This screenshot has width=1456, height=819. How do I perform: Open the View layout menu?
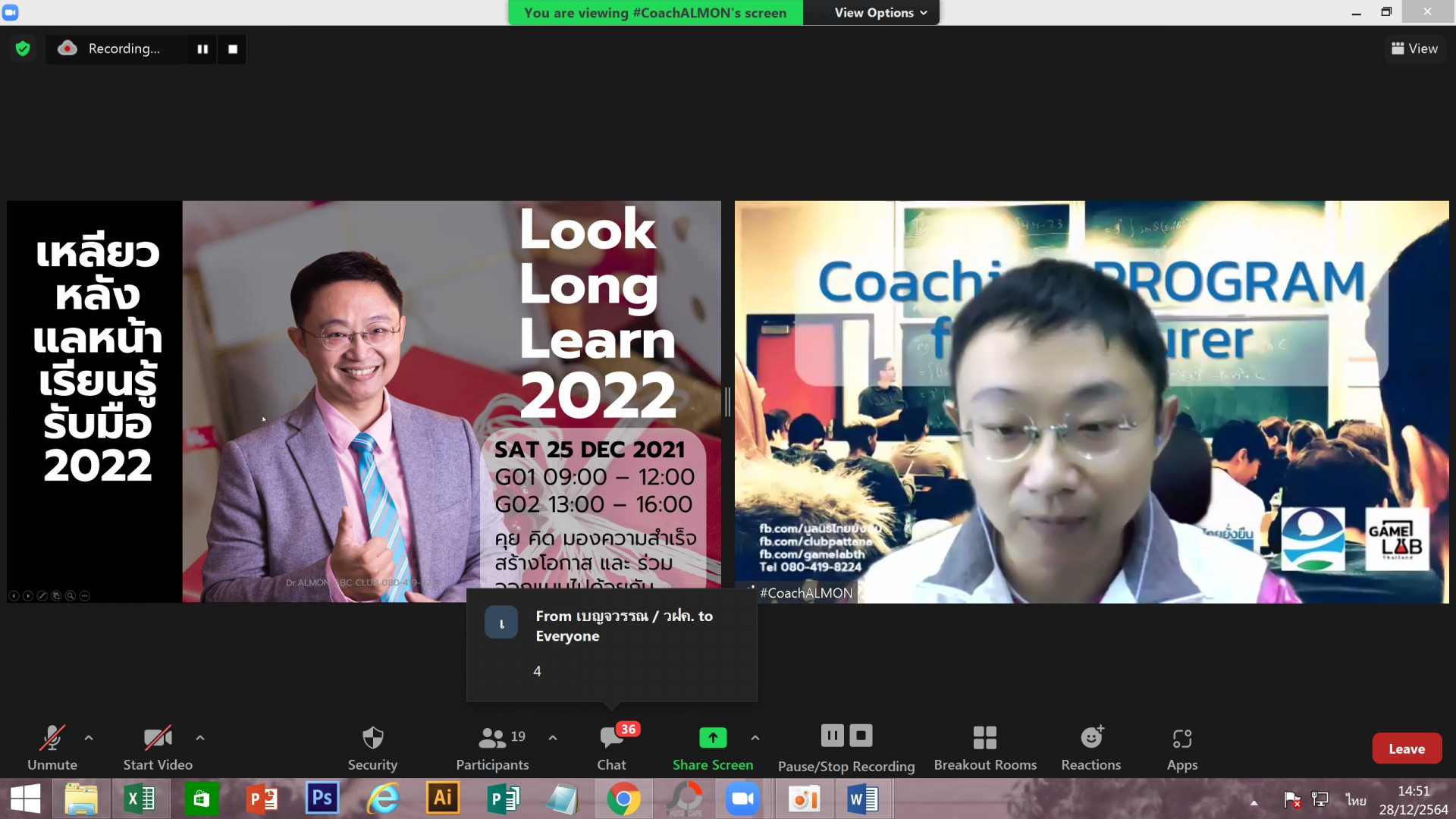point(1414,49)
